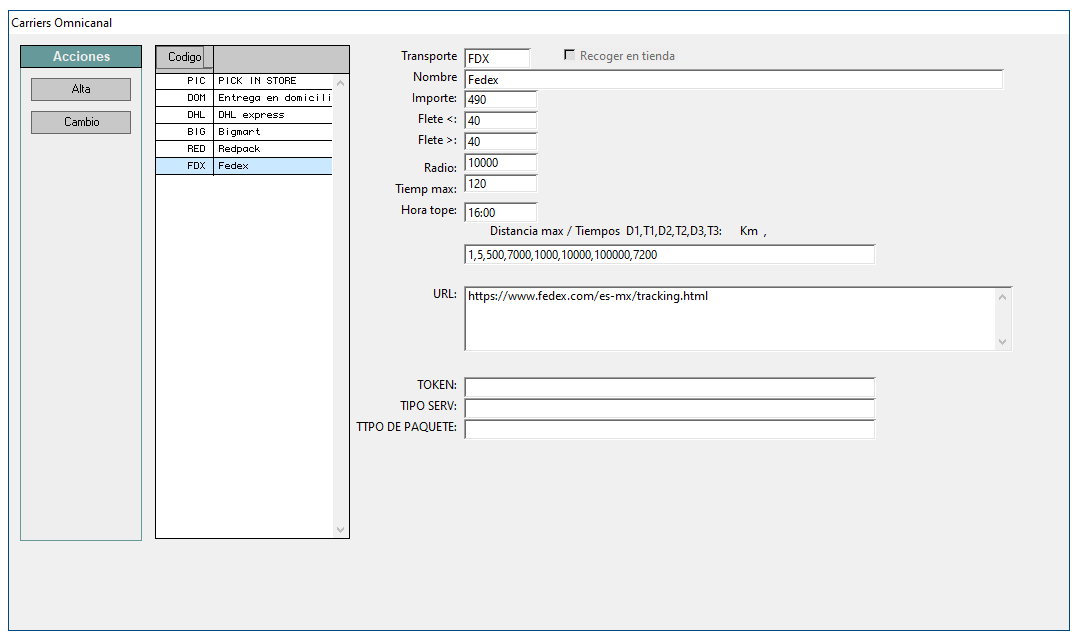Click the Importe field showing 490
The width and height of the screenshot is (1078, 638).
pyautogui.click(x=500, y=100)
